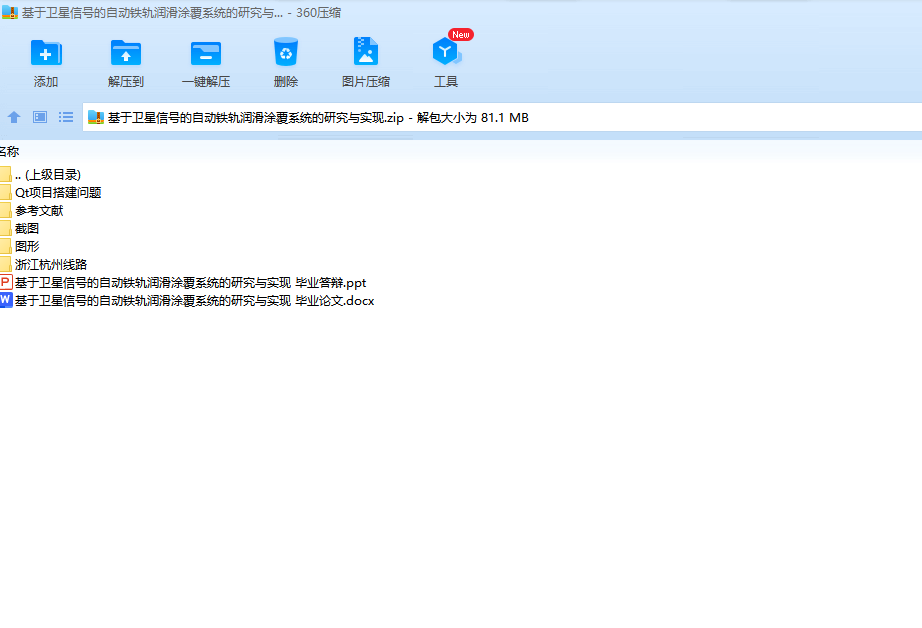Click the 名称 column header

click(x=9, y=152)
